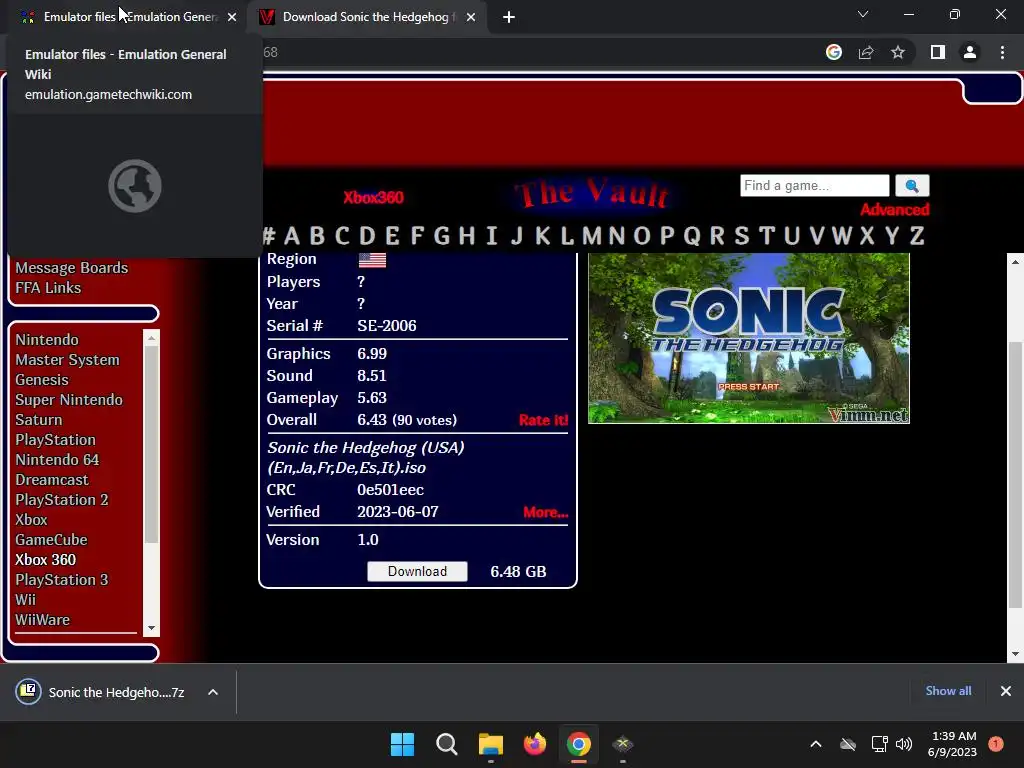This screenshot has width=1024, height=768.
Task: Open the FFA Links page
Action: (x=48, y=288)
